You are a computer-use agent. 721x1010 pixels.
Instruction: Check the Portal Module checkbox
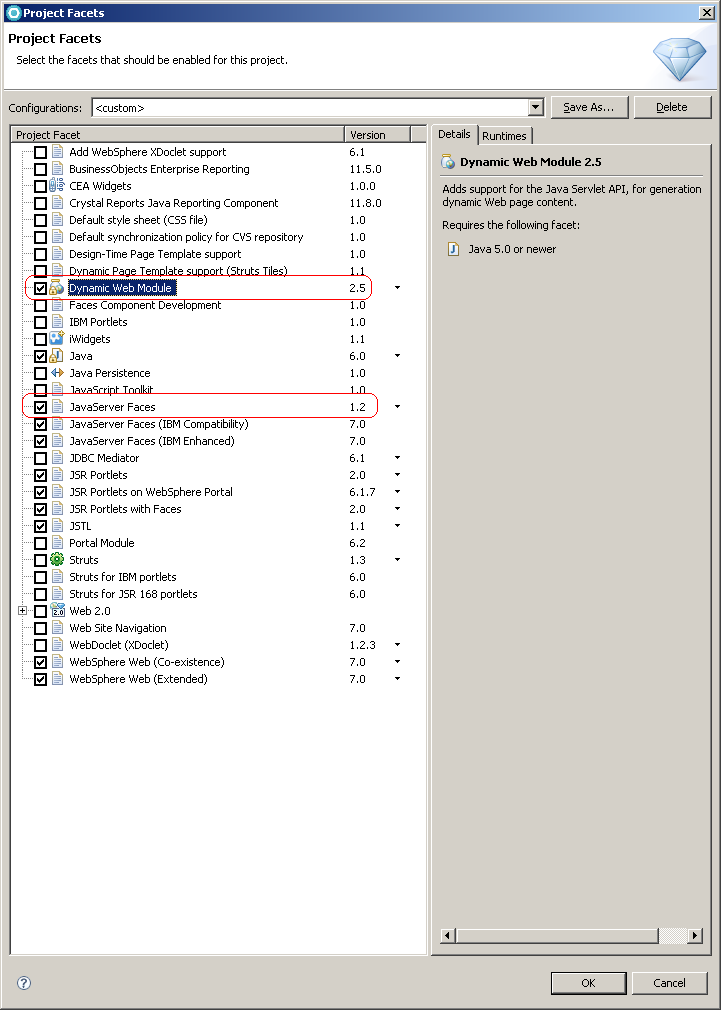pos(41,543)
